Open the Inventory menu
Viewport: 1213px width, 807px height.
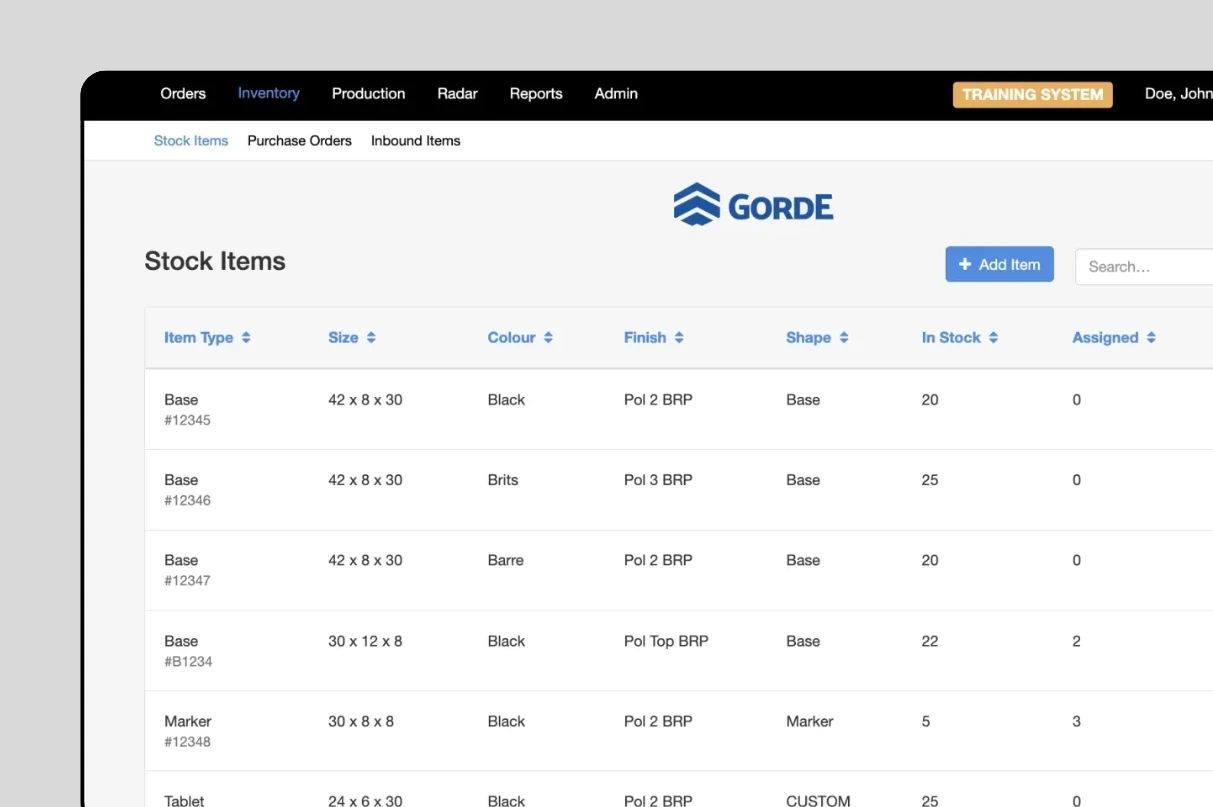tap(269, 94)
